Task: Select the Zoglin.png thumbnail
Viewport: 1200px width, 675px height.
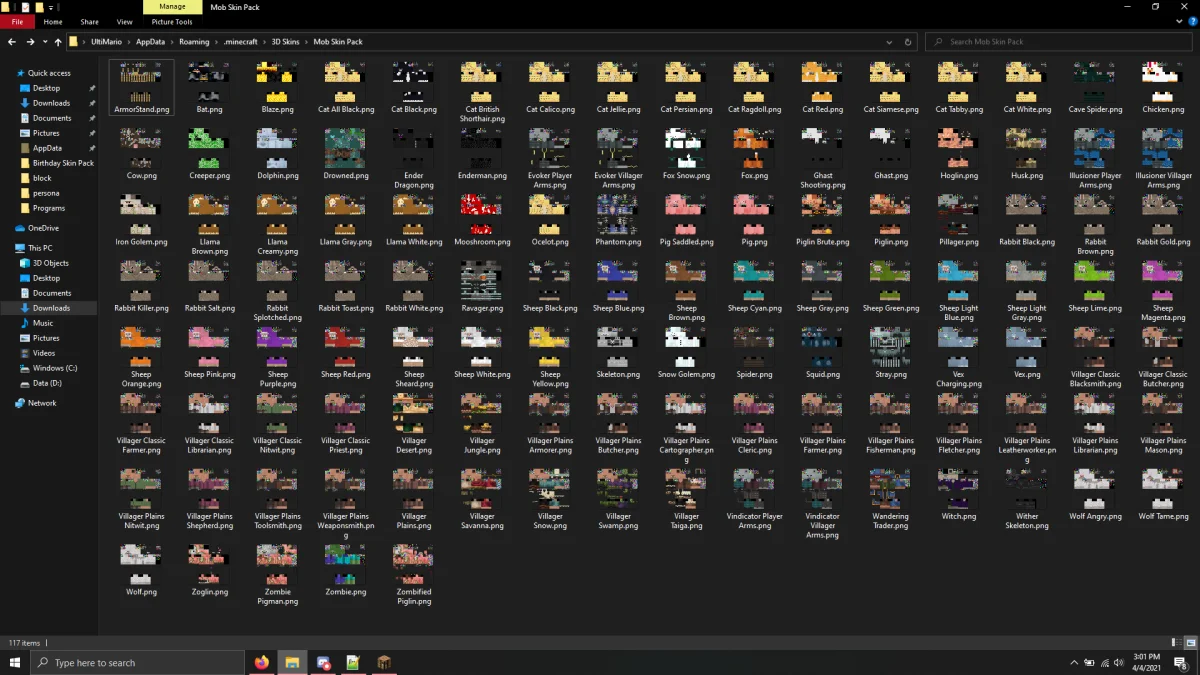Action: tap(209, 564)
